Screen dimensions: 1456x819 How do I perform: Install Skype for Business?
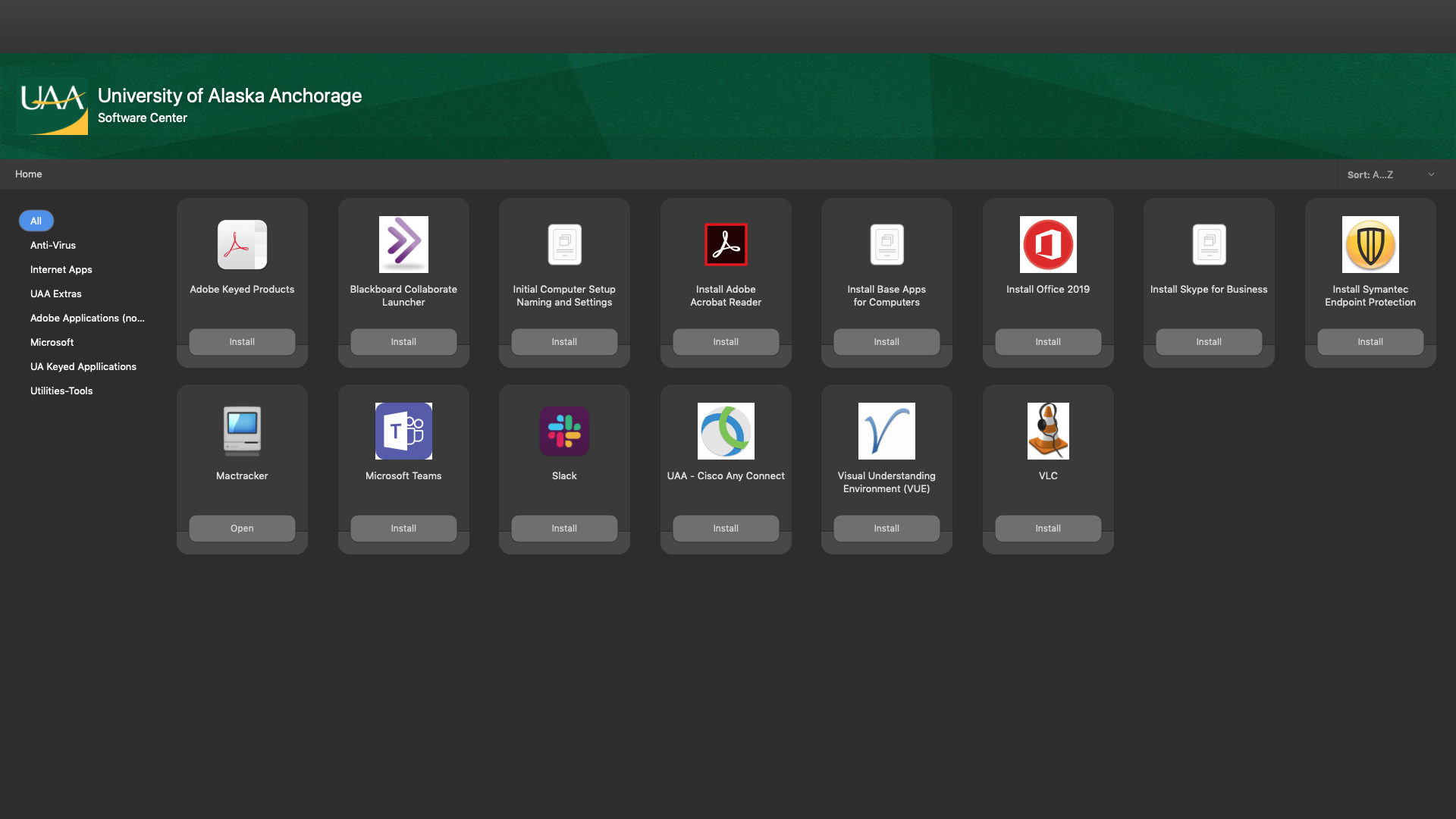point(1209,341)
